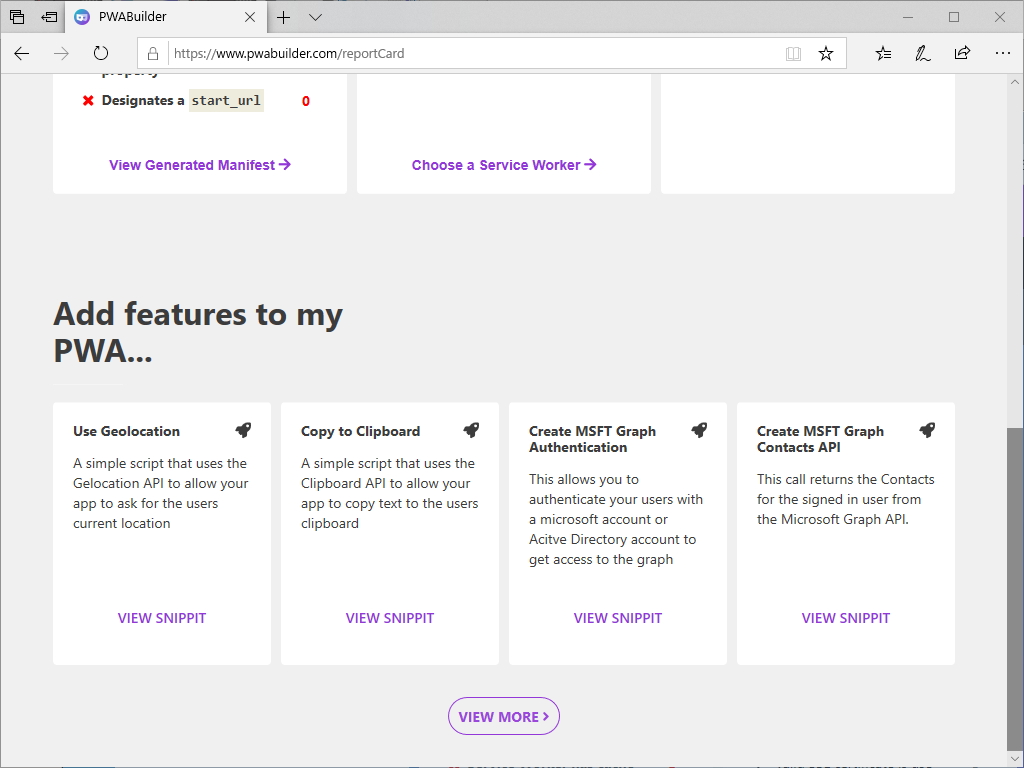Open the Hub favorites list icon
The height and width of the screenshot is (768, 1024).
(884, 53)
